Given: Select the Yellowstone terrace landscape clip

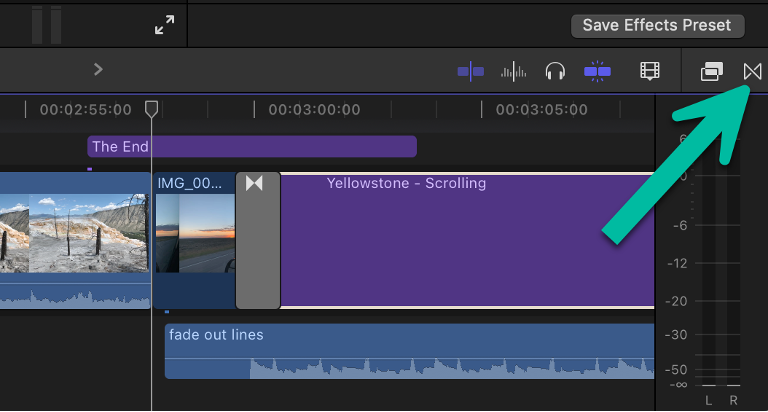Looking at the screenshot, I should 75,241.
